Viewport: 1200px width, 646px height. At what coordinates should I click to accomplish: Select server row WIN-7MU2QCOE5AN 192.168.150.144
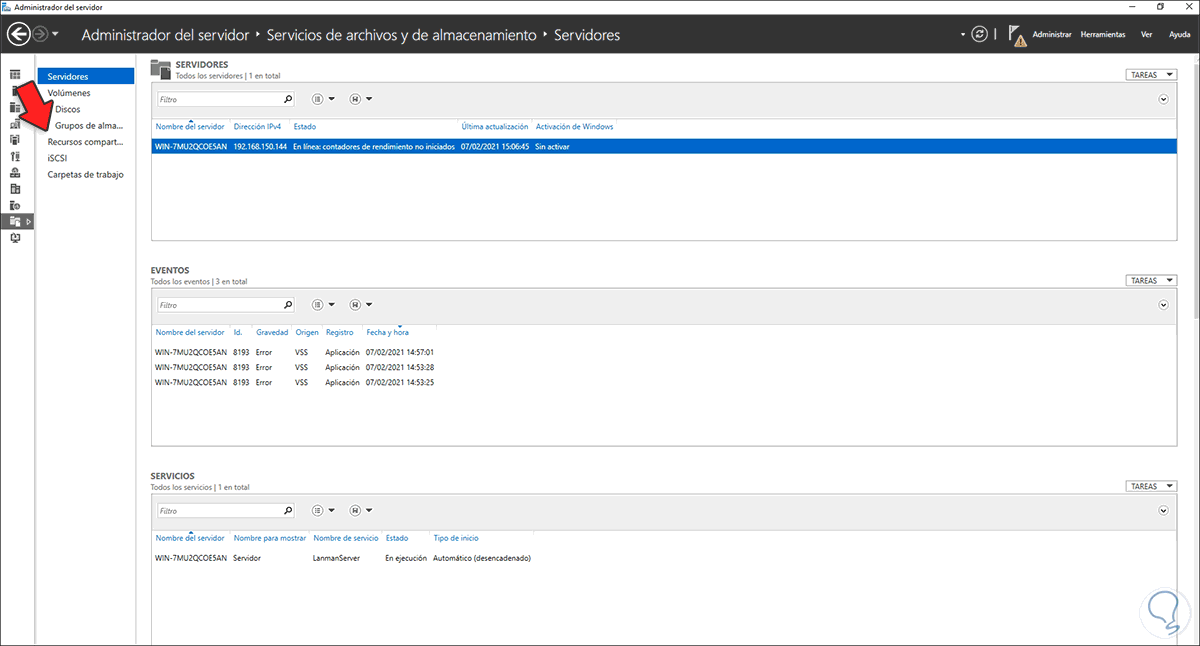coord(664,146)
